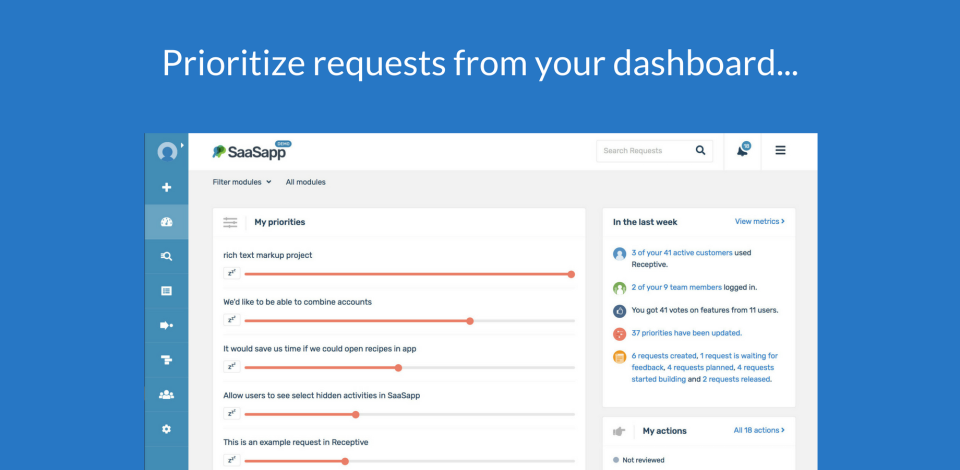960x470 pixels.
Task: Snooze the example request in Receptive
Action: pyautogui.click(x=231, y=460)
